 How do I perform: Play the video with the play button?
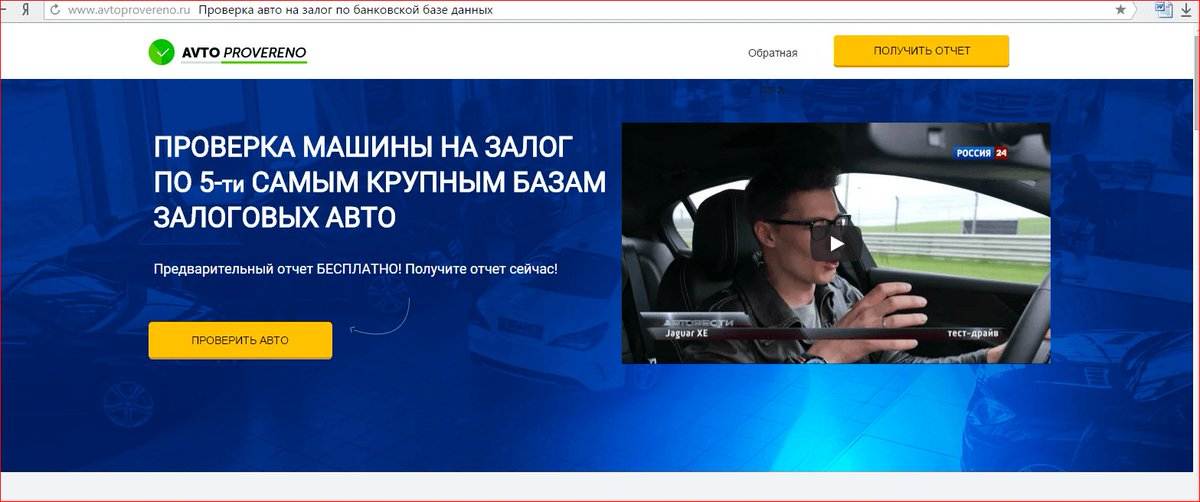[836, 243]
